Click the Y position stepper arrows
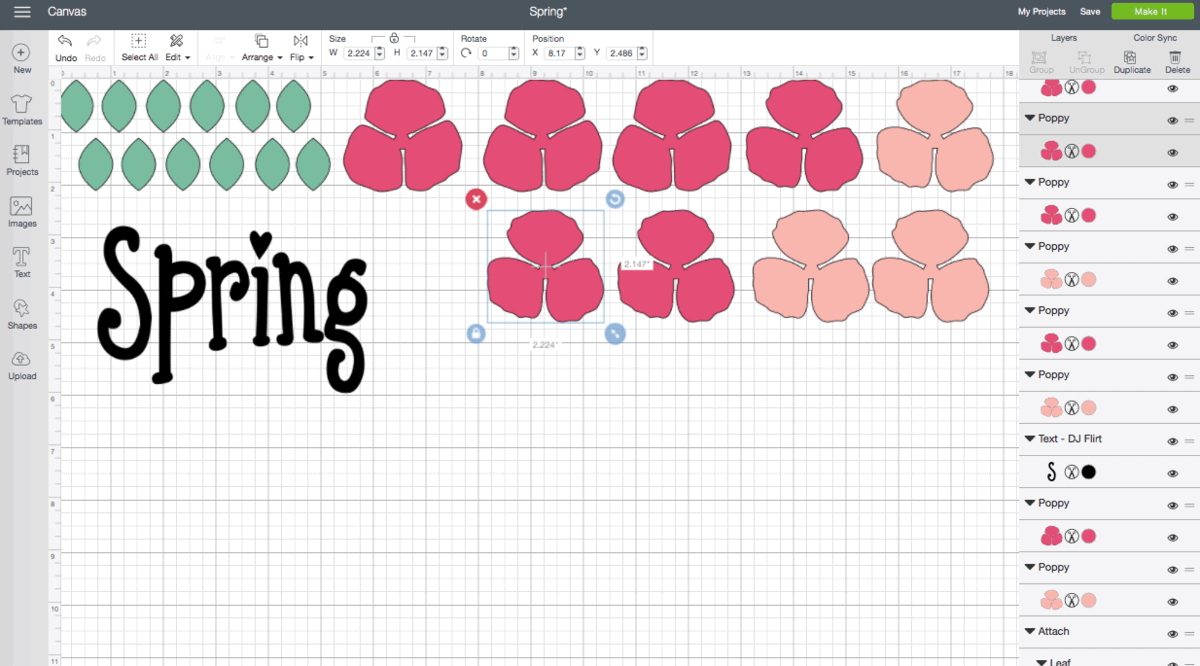Viewport: 1200px width, 666px height. (x=642, y=53)
